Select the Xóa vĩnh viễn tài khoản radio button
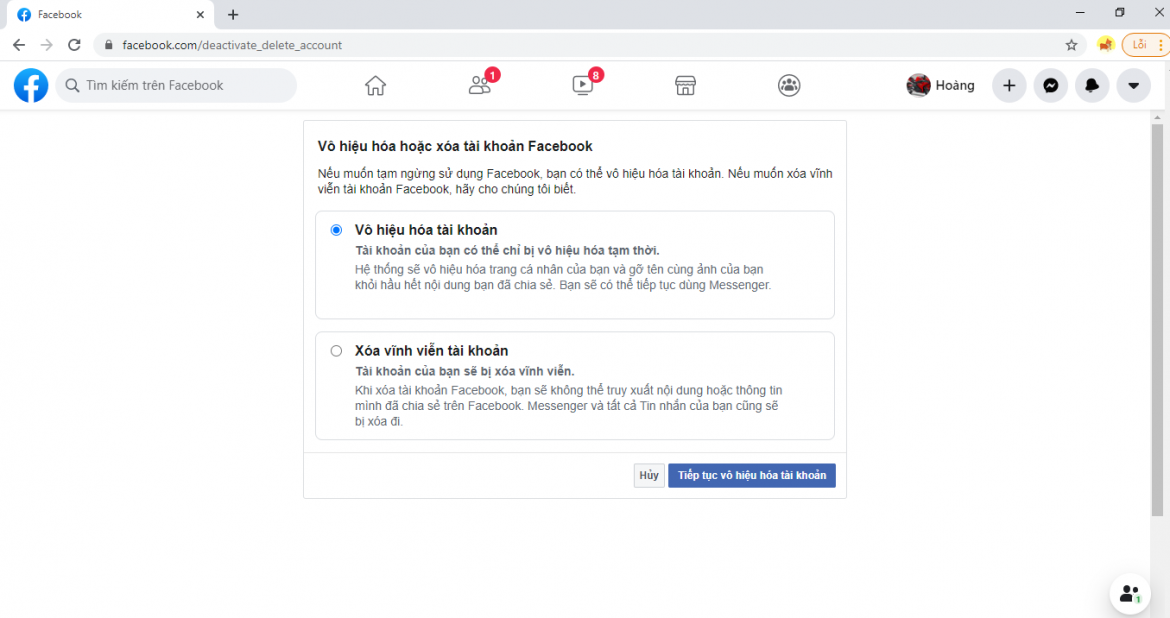The height and width of the screenshot is (618, 1170). [336, 350]
